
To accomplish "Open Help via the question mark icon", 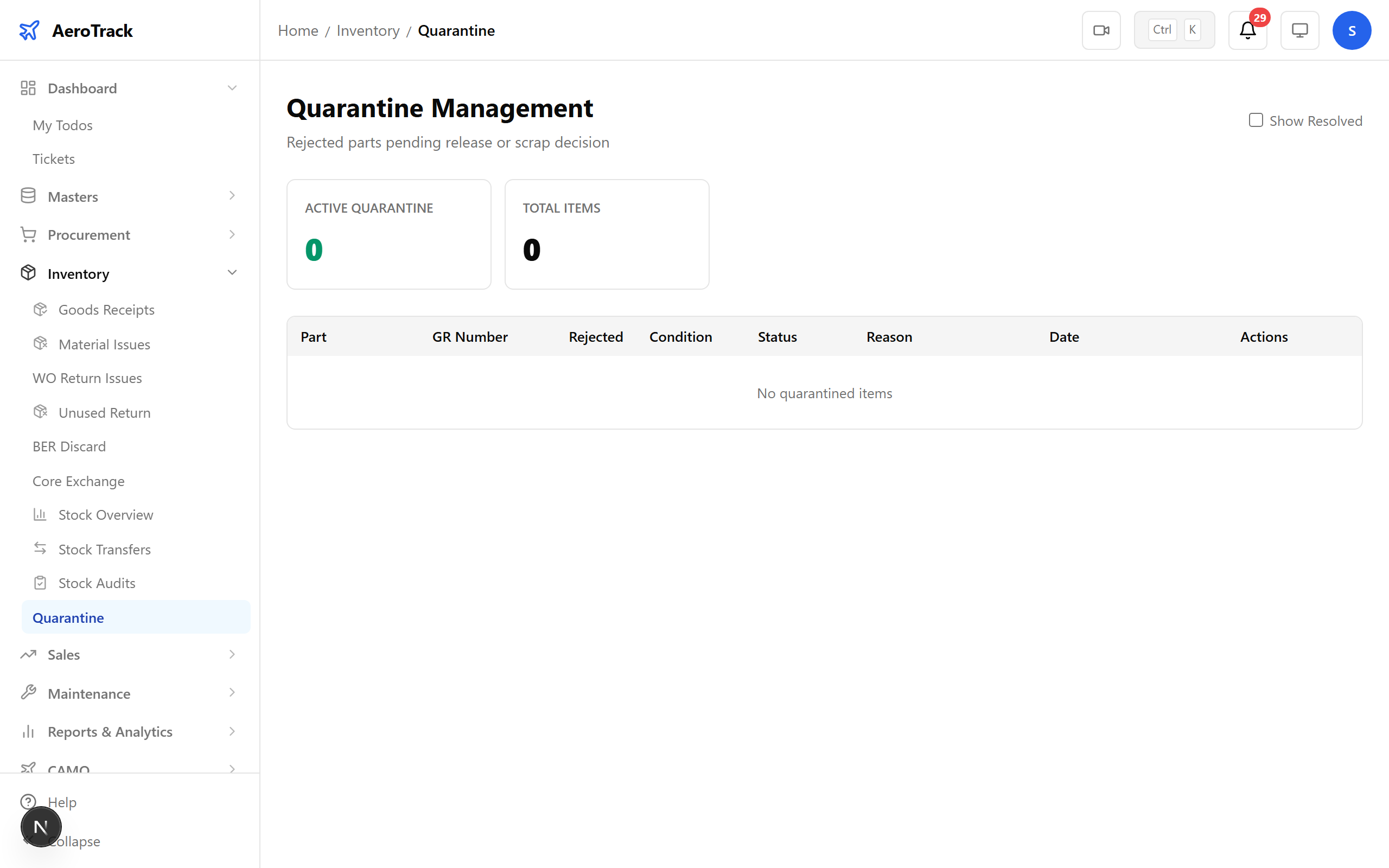I will [29, 801].
